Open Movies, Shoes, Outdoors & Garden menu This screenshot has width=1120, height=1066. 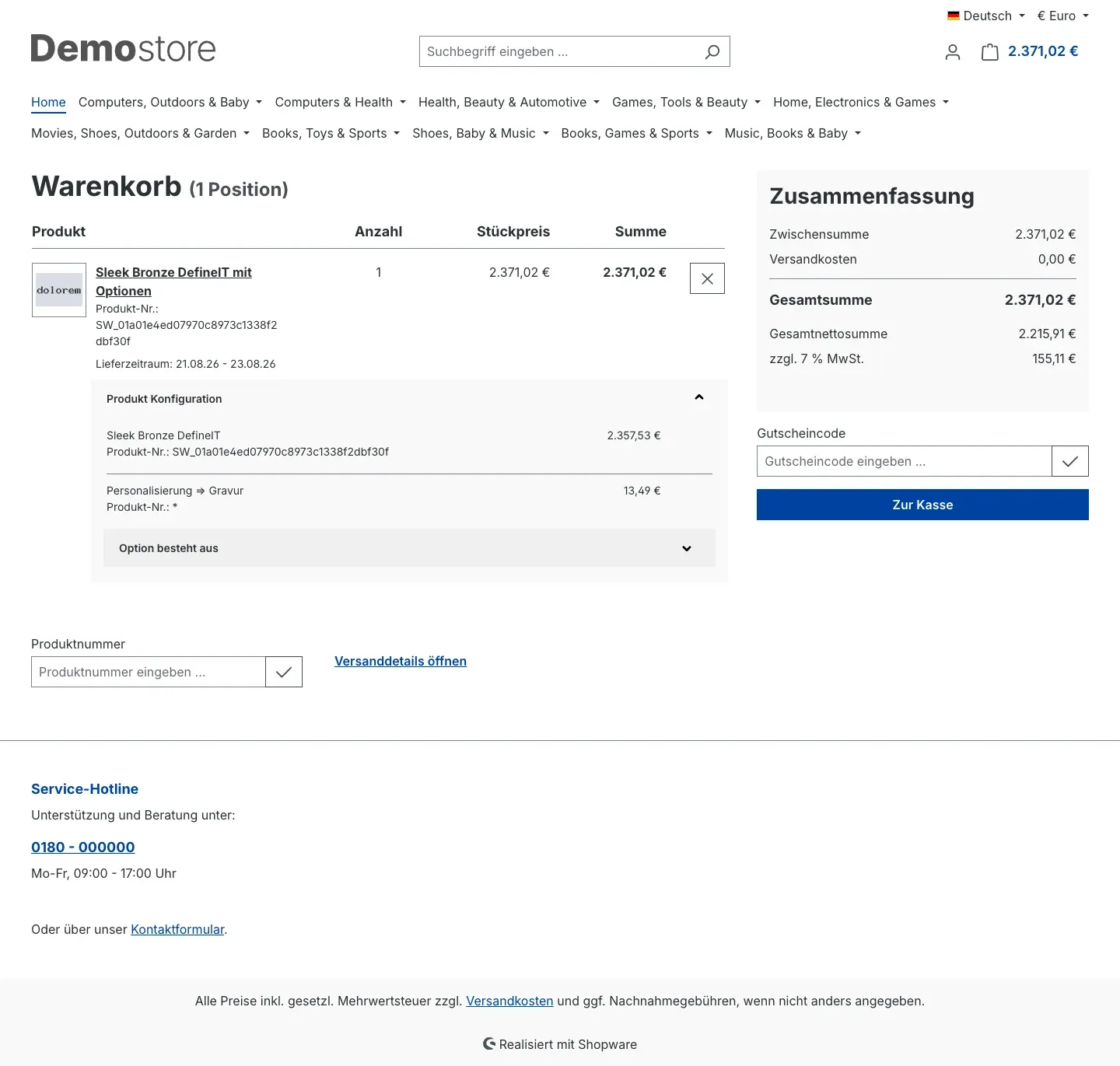[x=140, y=133]
